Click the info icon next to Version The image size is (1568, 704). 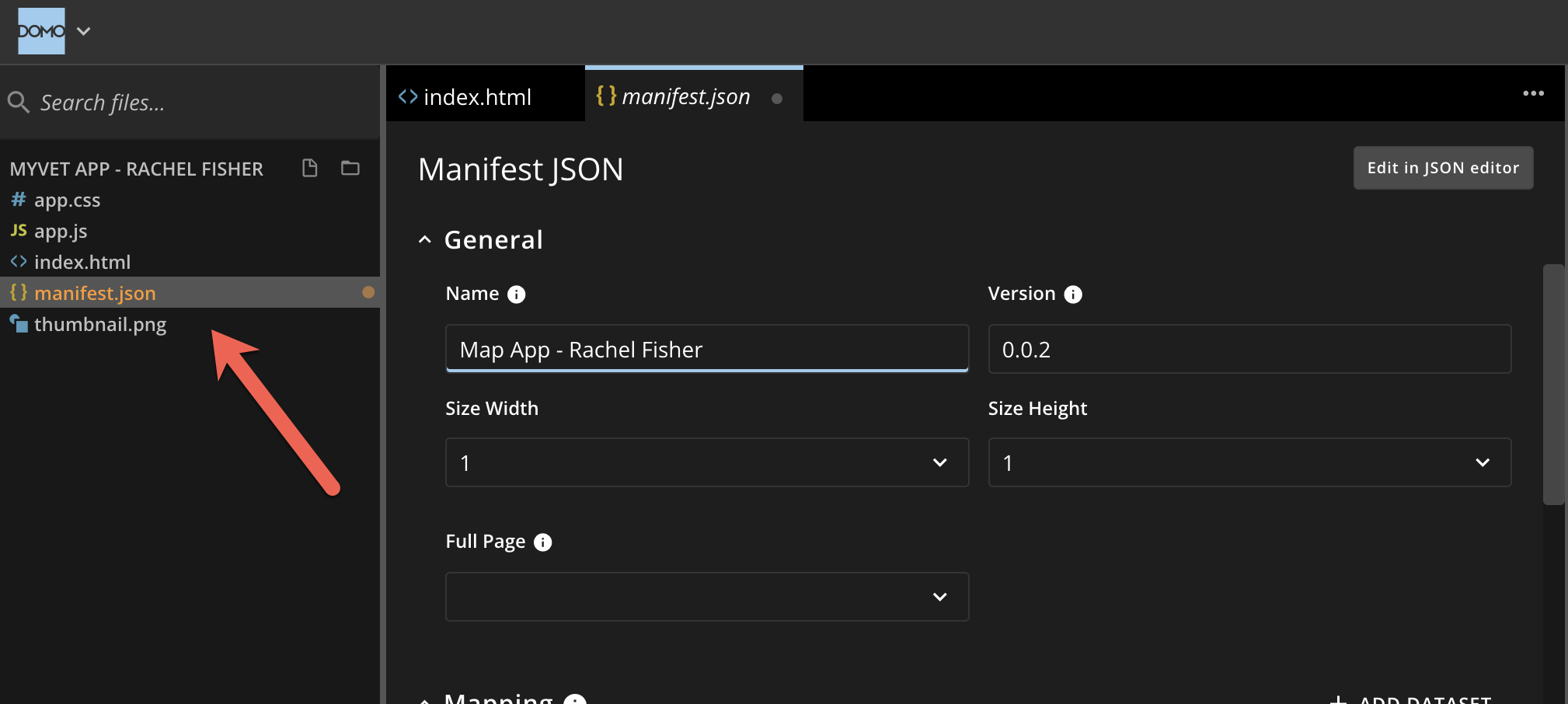pyautogui.click(x=1073, y=294)
